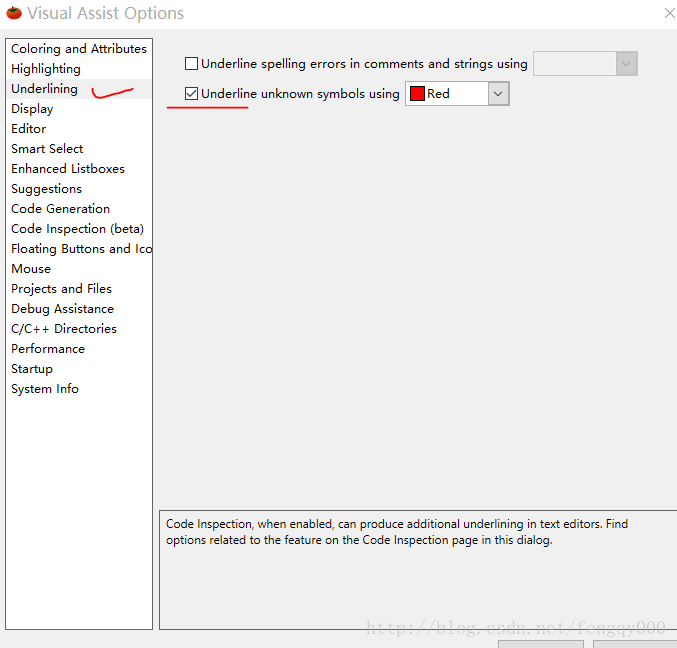Select Debug Assistance category

(79, 309)
